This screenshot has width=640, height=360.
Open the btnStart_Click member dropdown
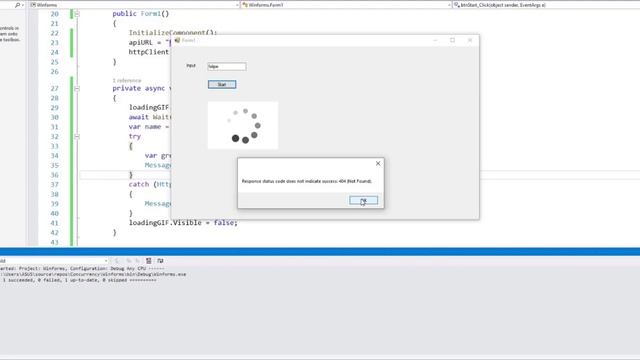point(547,5)
